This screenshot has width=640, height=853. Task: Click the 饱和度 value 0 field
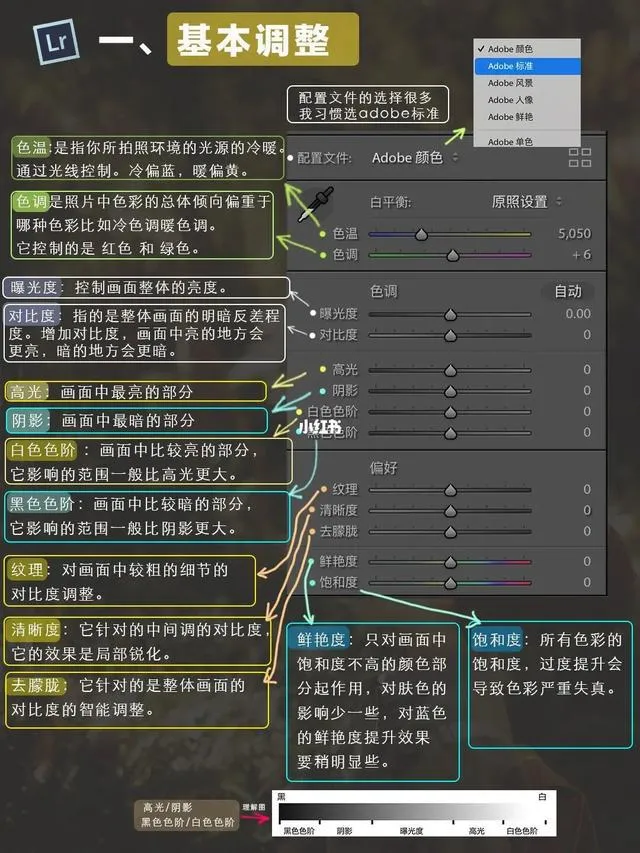click(587, 582)
